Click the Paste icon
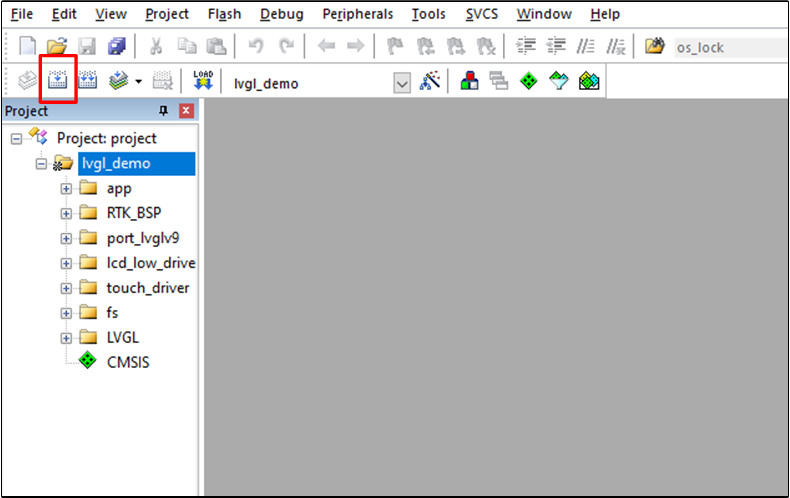Screen dimensions: 790x498 [x=217, y=46]
